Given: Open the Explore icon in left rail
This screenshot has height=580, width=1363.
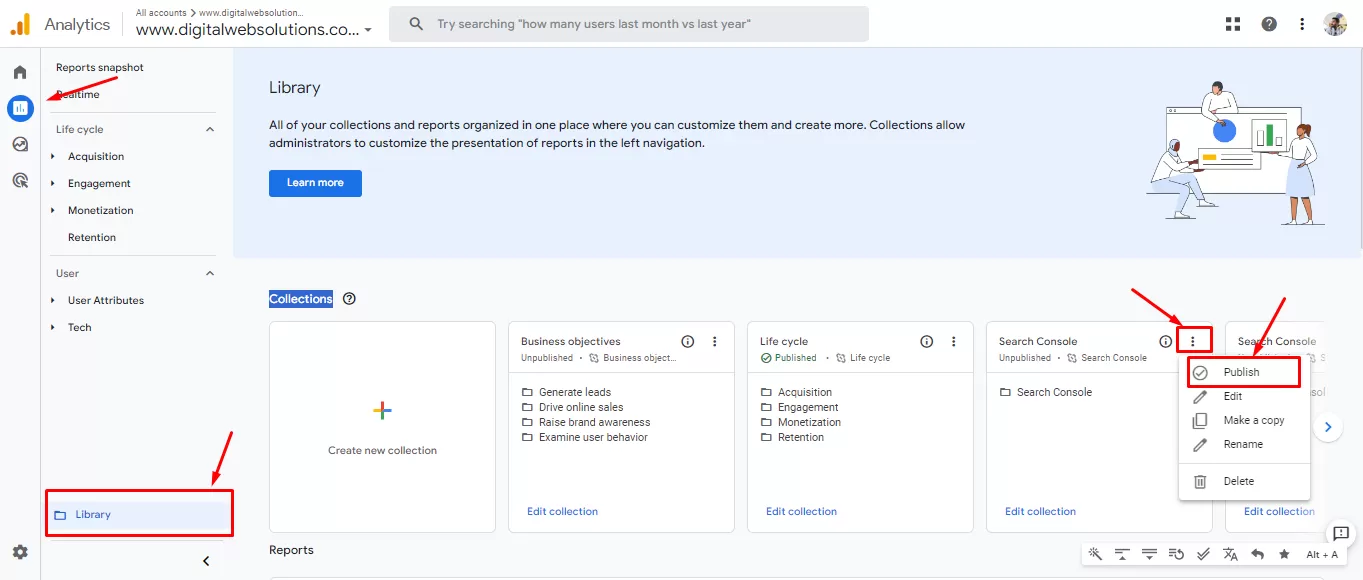Looking at the screenshot, I should pyautogui.click(x=20, y=144).
